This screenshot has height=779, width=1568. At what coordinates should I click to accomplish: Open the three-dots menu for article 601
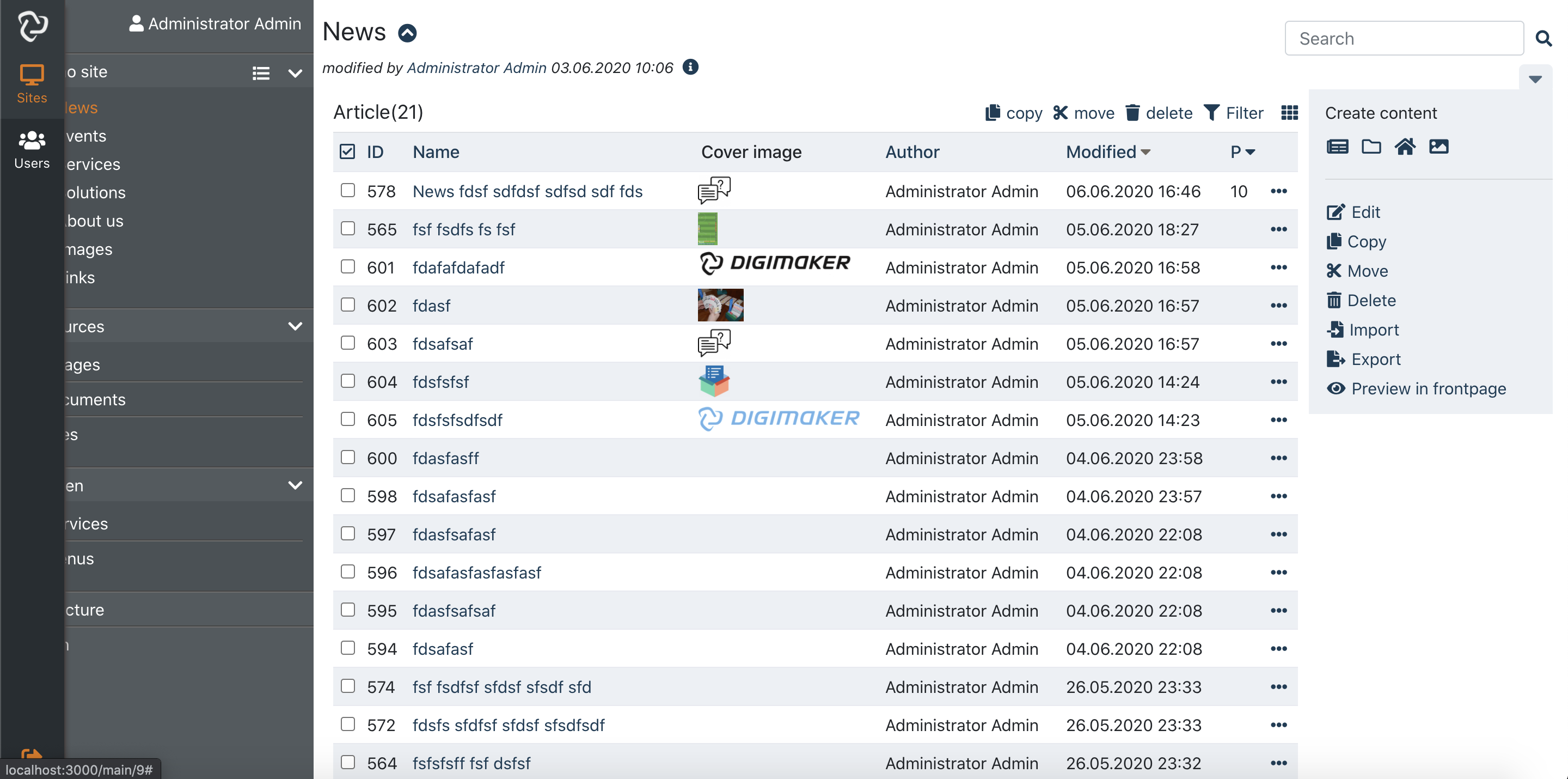point(1278,267)
